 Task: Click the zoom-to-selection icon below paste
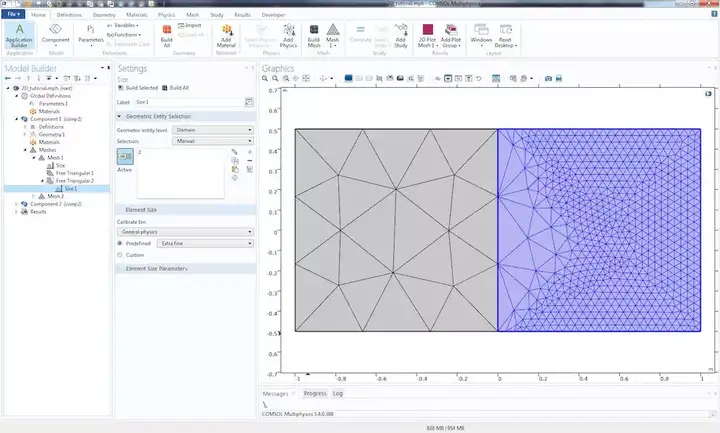tap(235, 178)
